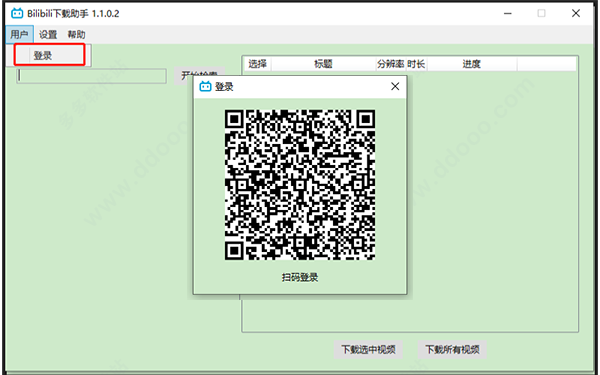The image size is (600, 375).
Task: Open the 用户 menu
Action: click(x=20, y=34)
